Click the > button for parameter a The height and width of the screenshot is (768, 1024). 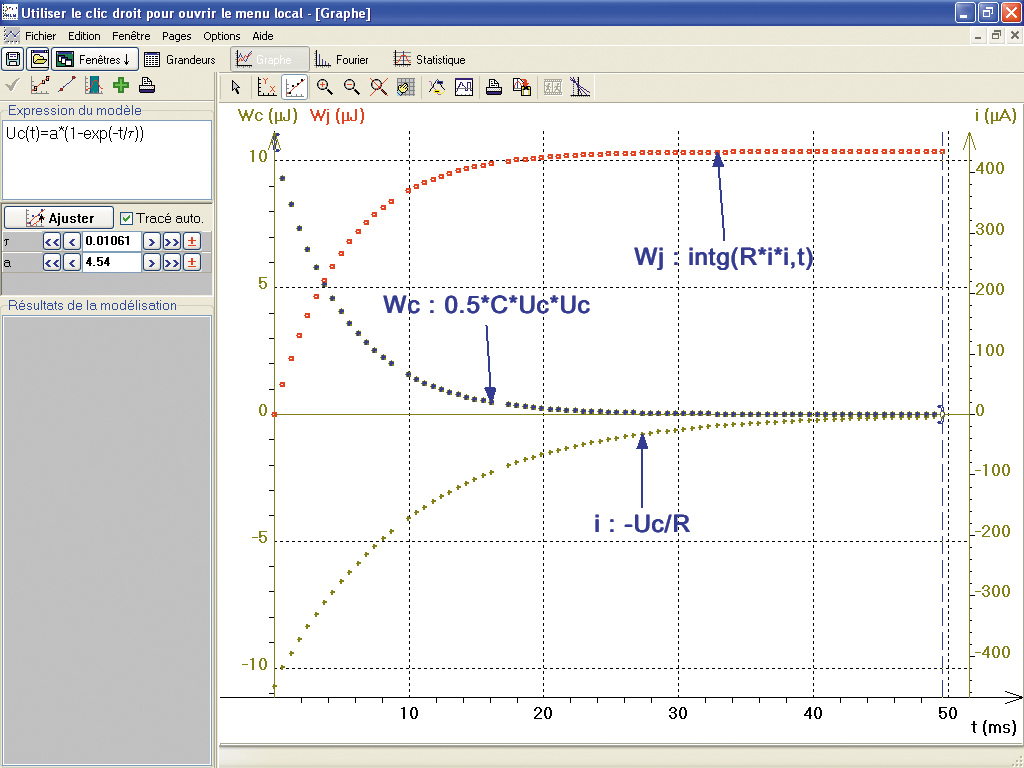point(152,263)
